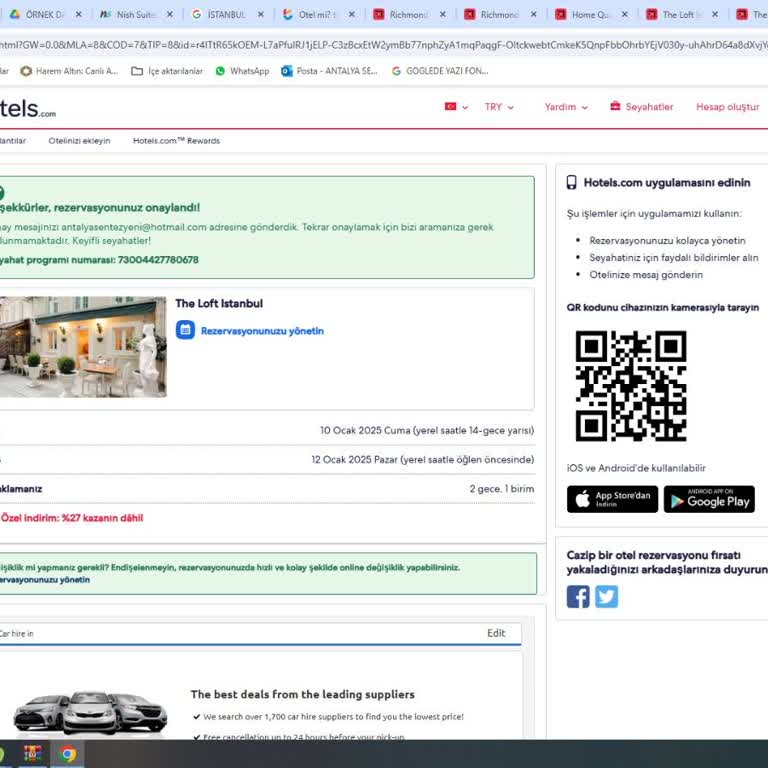Click the Facebook share icon
This screenshot has height=768, width=768.
click(578, 597)
